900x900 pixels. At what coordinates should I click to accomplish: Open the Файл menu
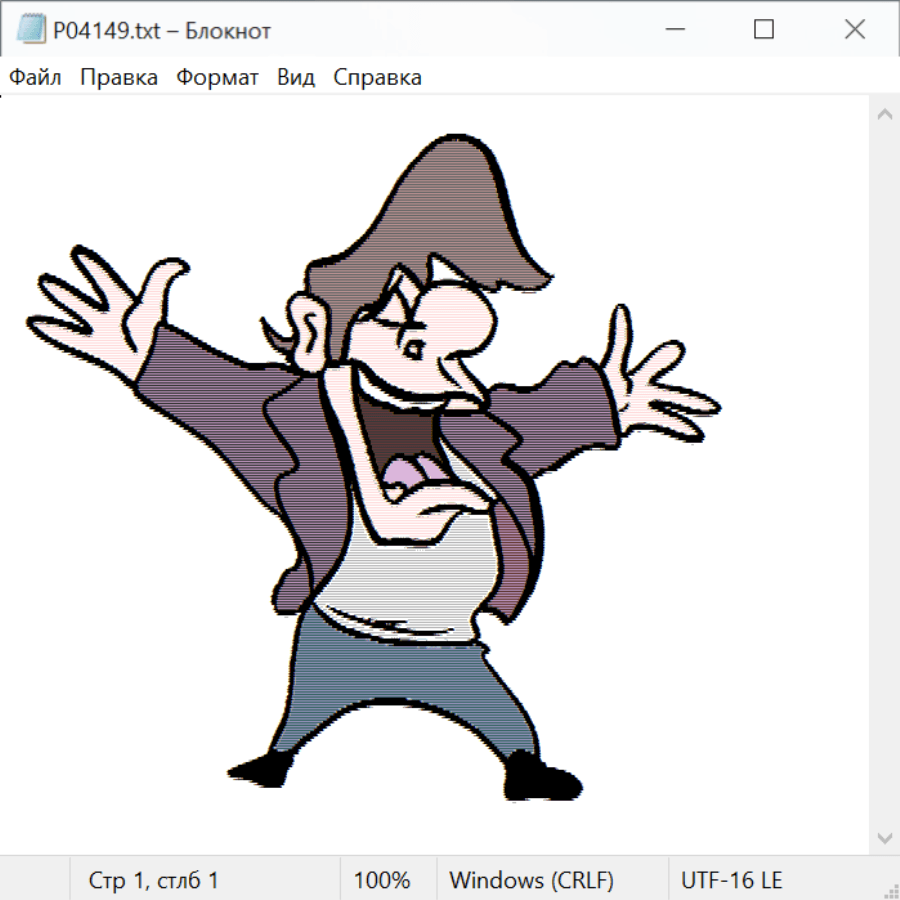coord(35,78)
